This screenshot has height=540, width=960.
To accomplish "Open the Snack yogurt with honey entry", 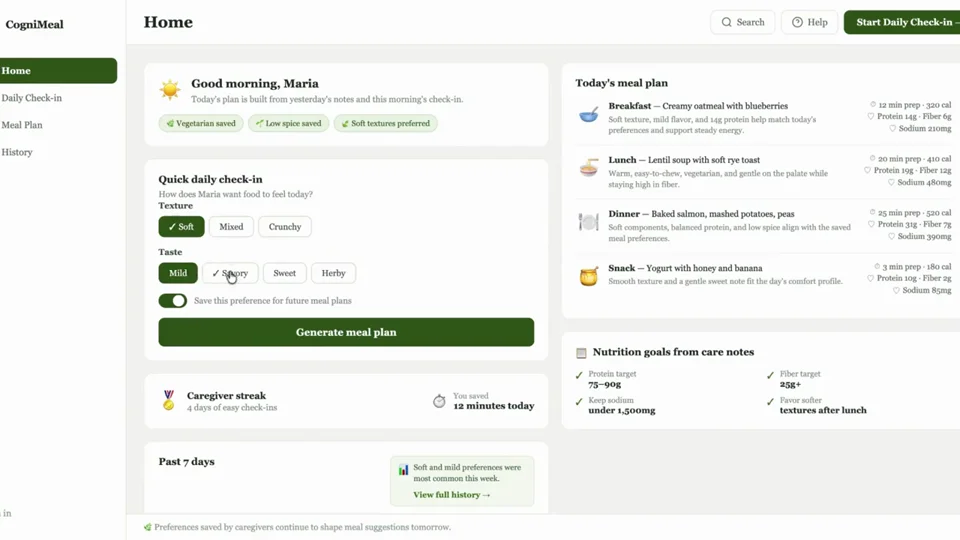I will (763, 278).
